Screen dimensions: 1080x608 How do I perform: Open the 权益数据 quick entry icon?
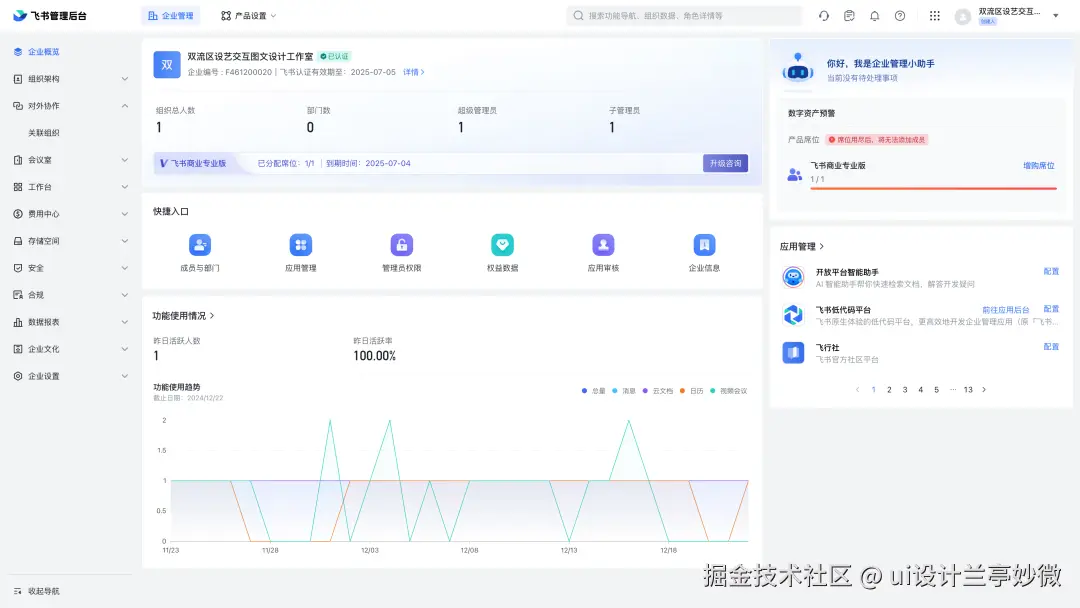(x=502, y=245)
